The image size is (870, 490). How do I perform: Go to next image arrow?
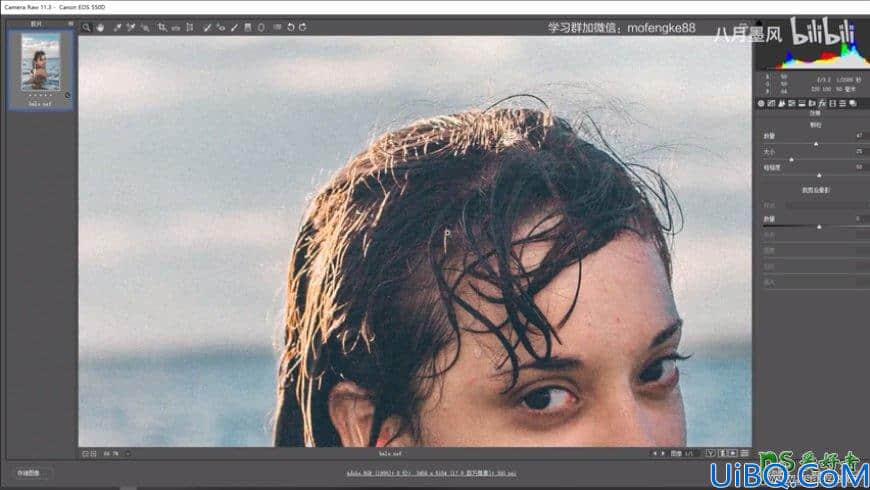coord(663,453)
